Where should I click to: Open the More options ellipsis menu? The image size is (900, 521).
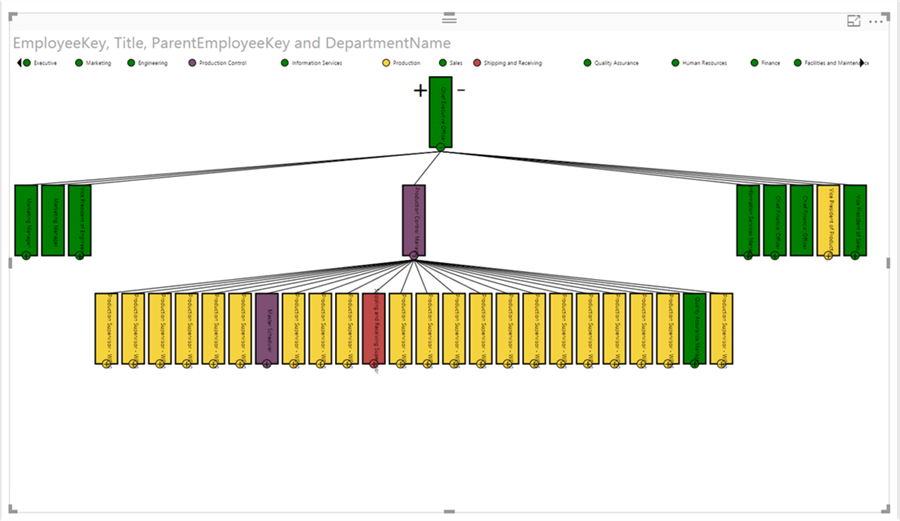[876, 20]
